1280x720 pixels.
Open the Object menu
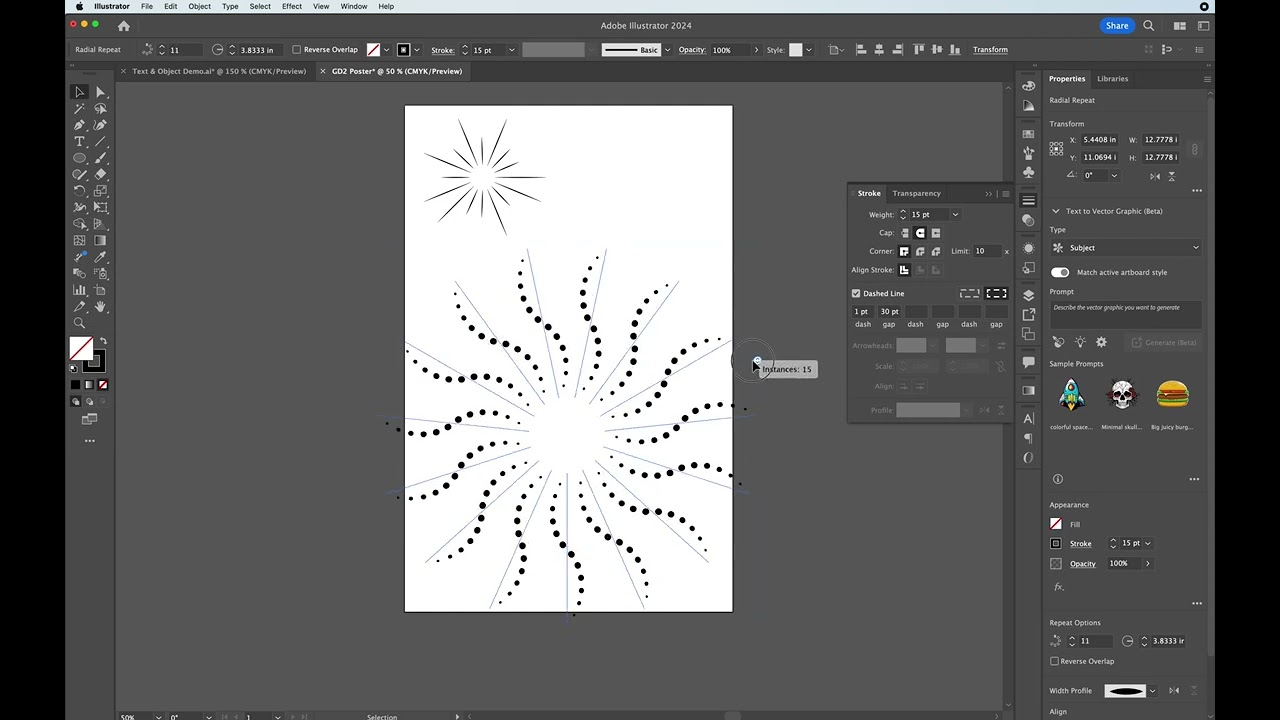pos(200,6)
